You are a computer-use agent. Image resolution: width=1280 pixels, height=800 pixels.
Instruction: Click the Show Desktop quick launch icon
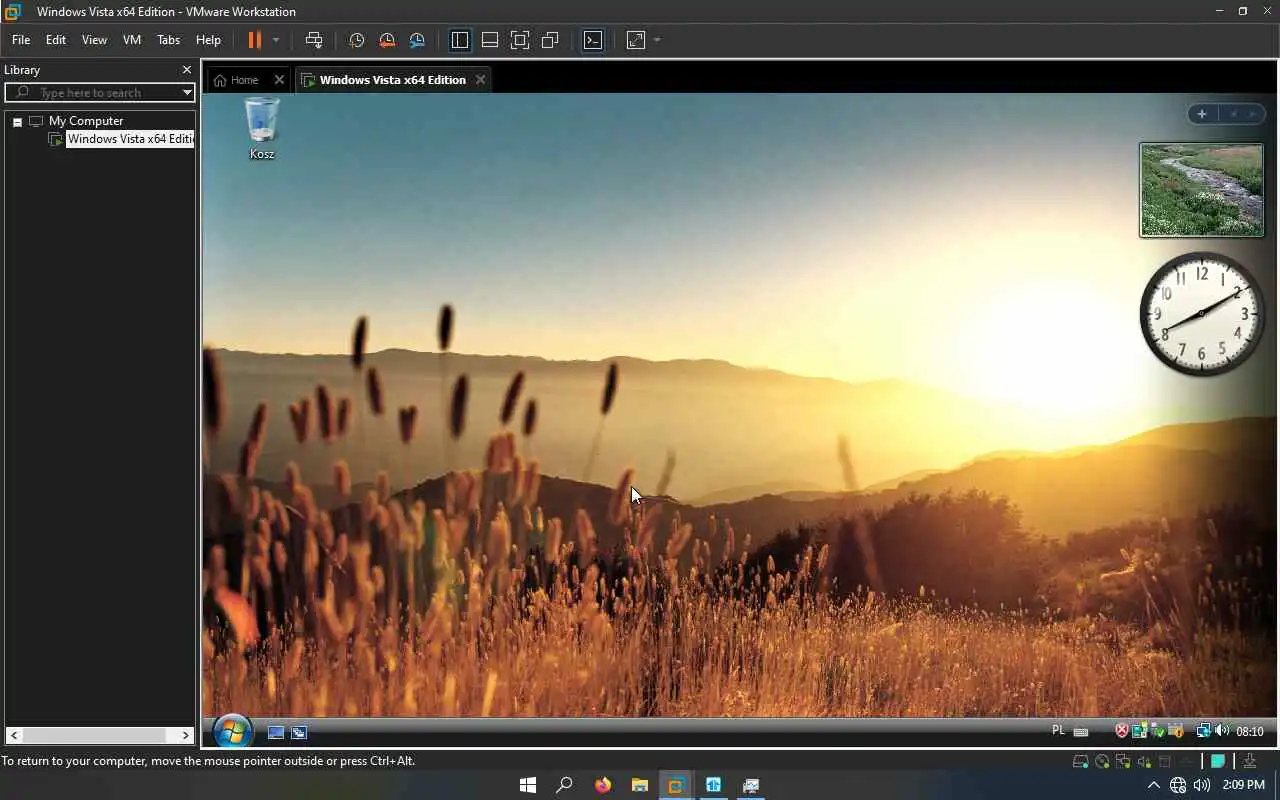point(276,732)
